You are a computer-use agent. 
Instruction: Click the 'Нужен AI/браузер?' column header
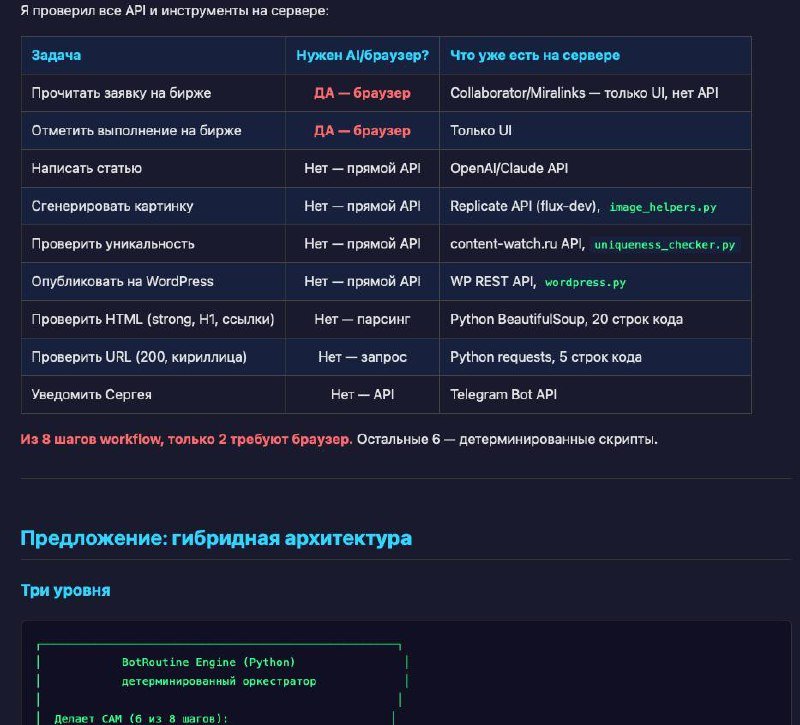[x=362, y=55]
